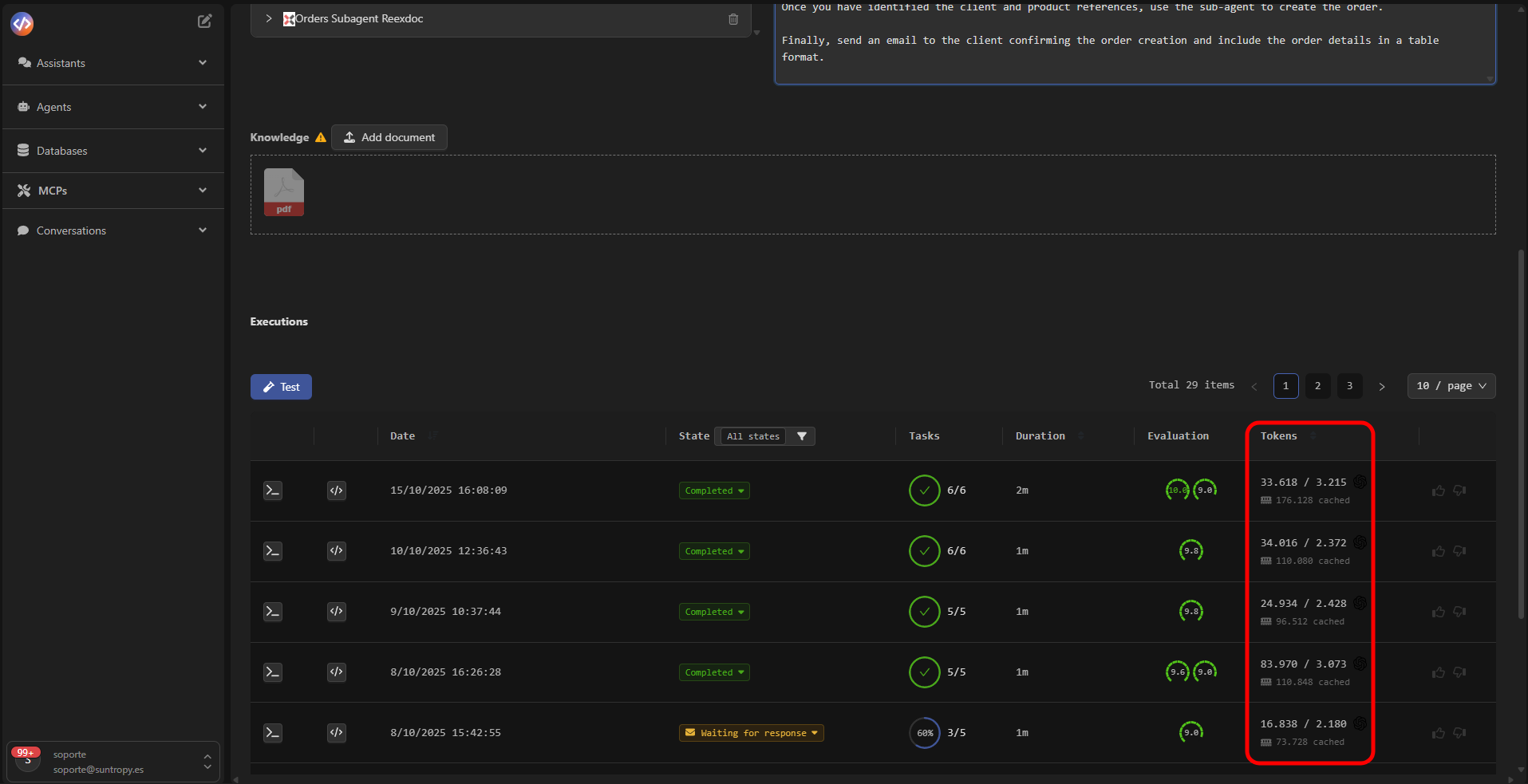Viewport: 1528px width, 784px height.
Task: Thumbs up the 15/10/2025 16:08:09 execution
Action: click(1439, 490)
